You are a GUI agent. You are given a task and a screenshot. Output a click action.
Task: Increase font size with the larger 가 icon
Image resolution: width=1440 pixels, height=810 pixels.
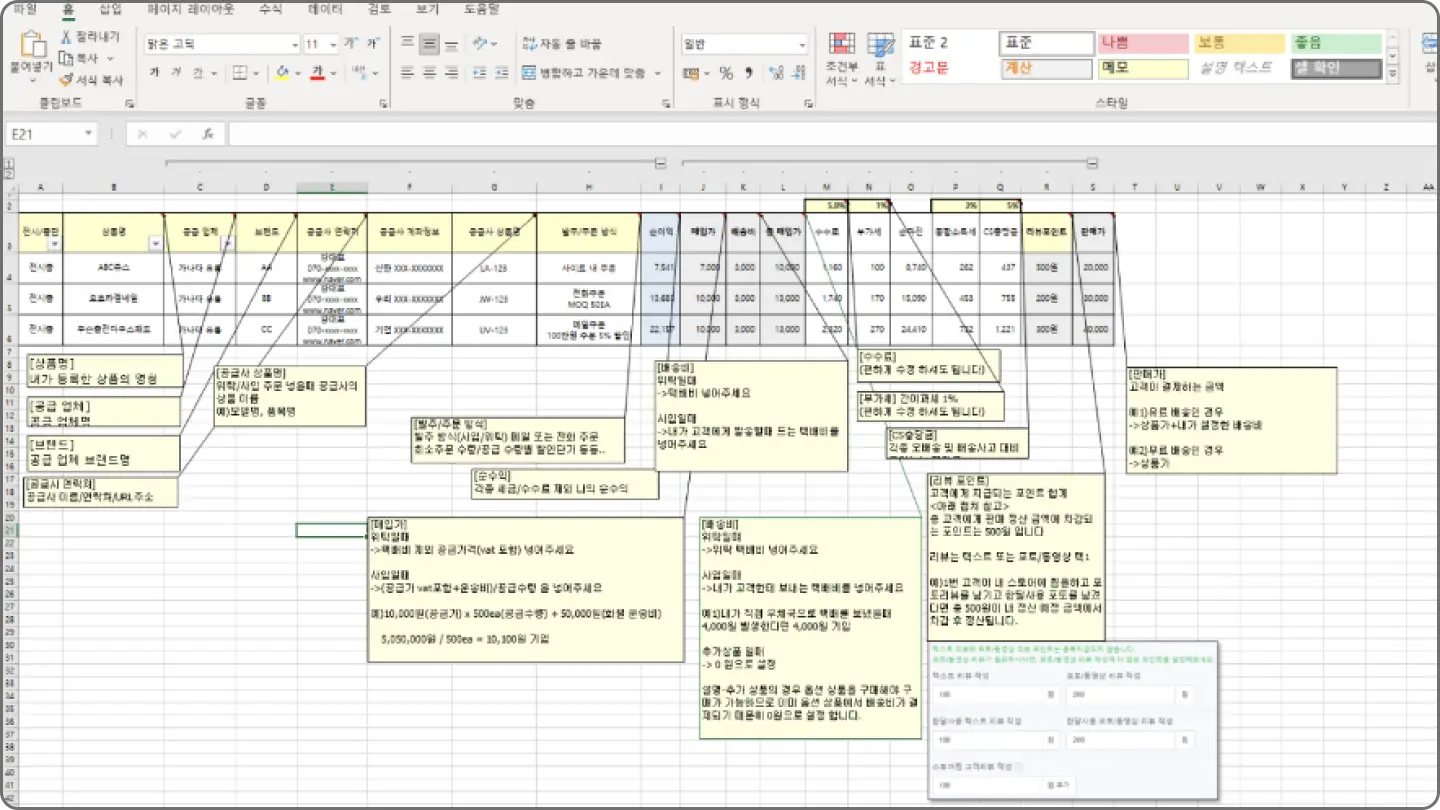coord(350,44)
